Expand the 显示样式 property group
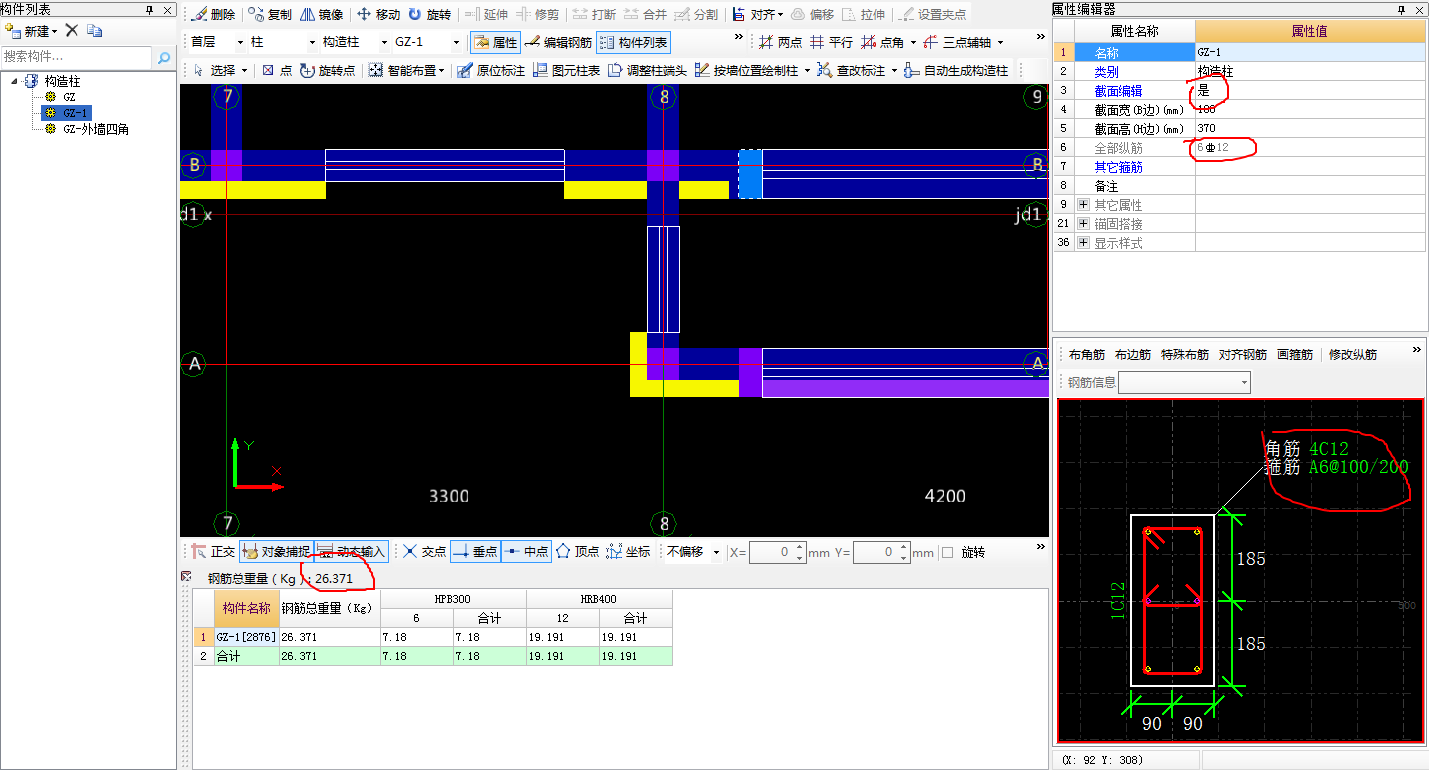This screenshot has height=770, width=1429. 1083,243
